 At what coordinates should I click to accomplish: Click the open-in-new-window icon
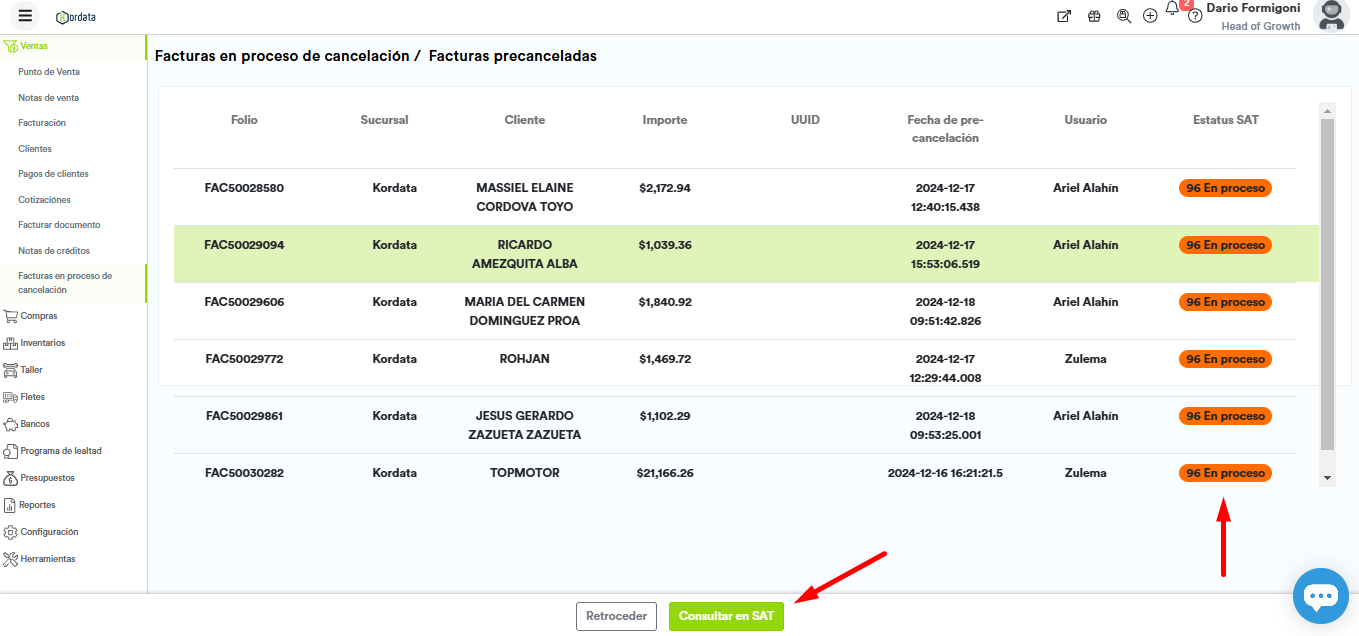[x=1064, y=16]
